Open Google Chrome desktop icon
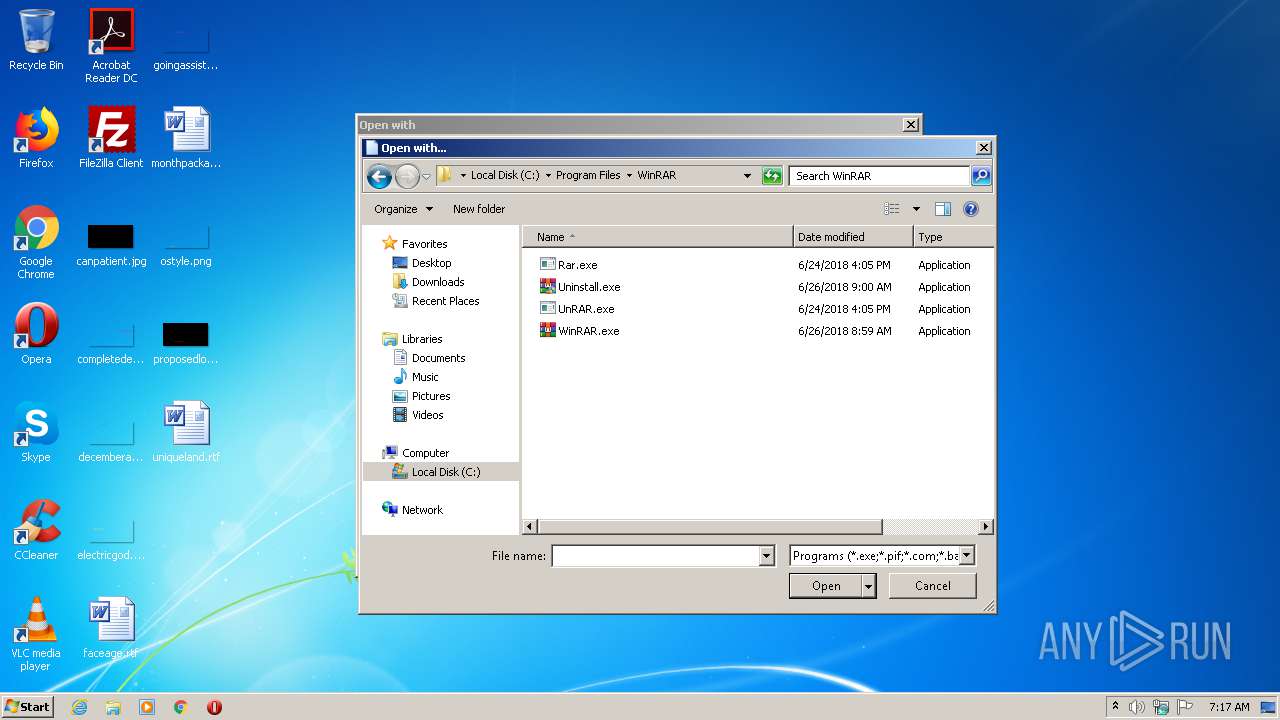The image size is (1280, 720). pos(36,243)
